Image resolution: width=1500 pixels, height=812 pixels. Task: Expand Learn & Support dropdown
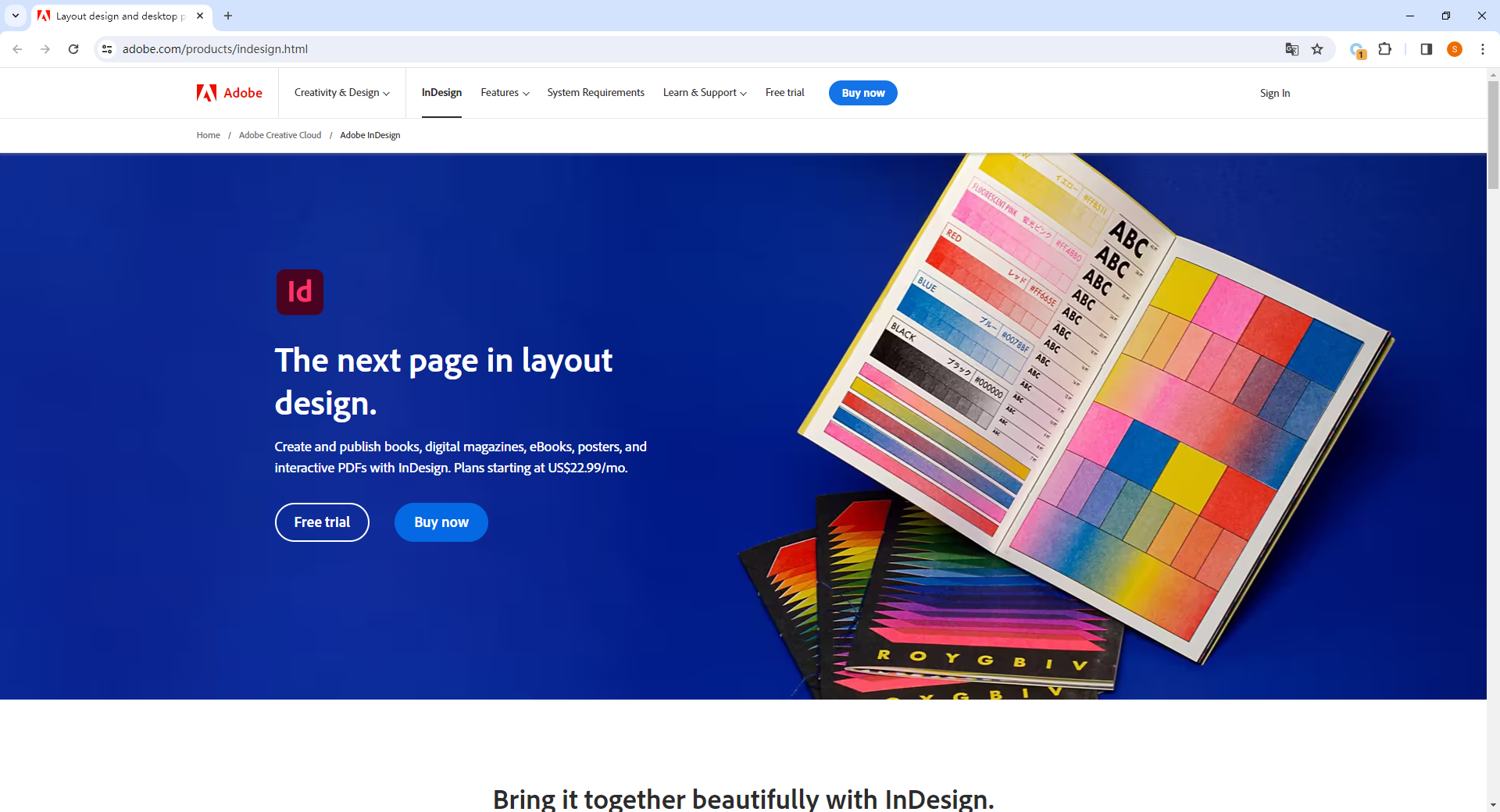pos(705,93)
